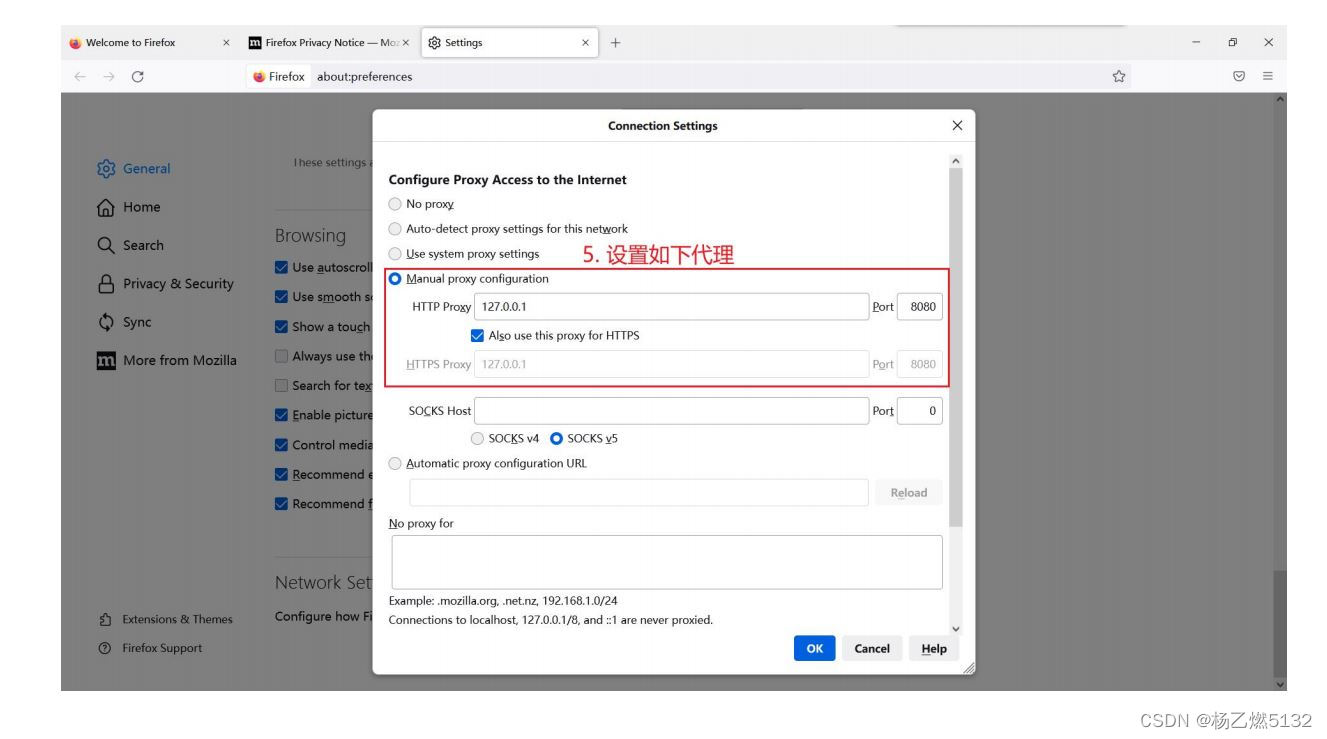Click the No proxy for text area
The height and width of the screenshot is (739, 1327).
(666, 562)
